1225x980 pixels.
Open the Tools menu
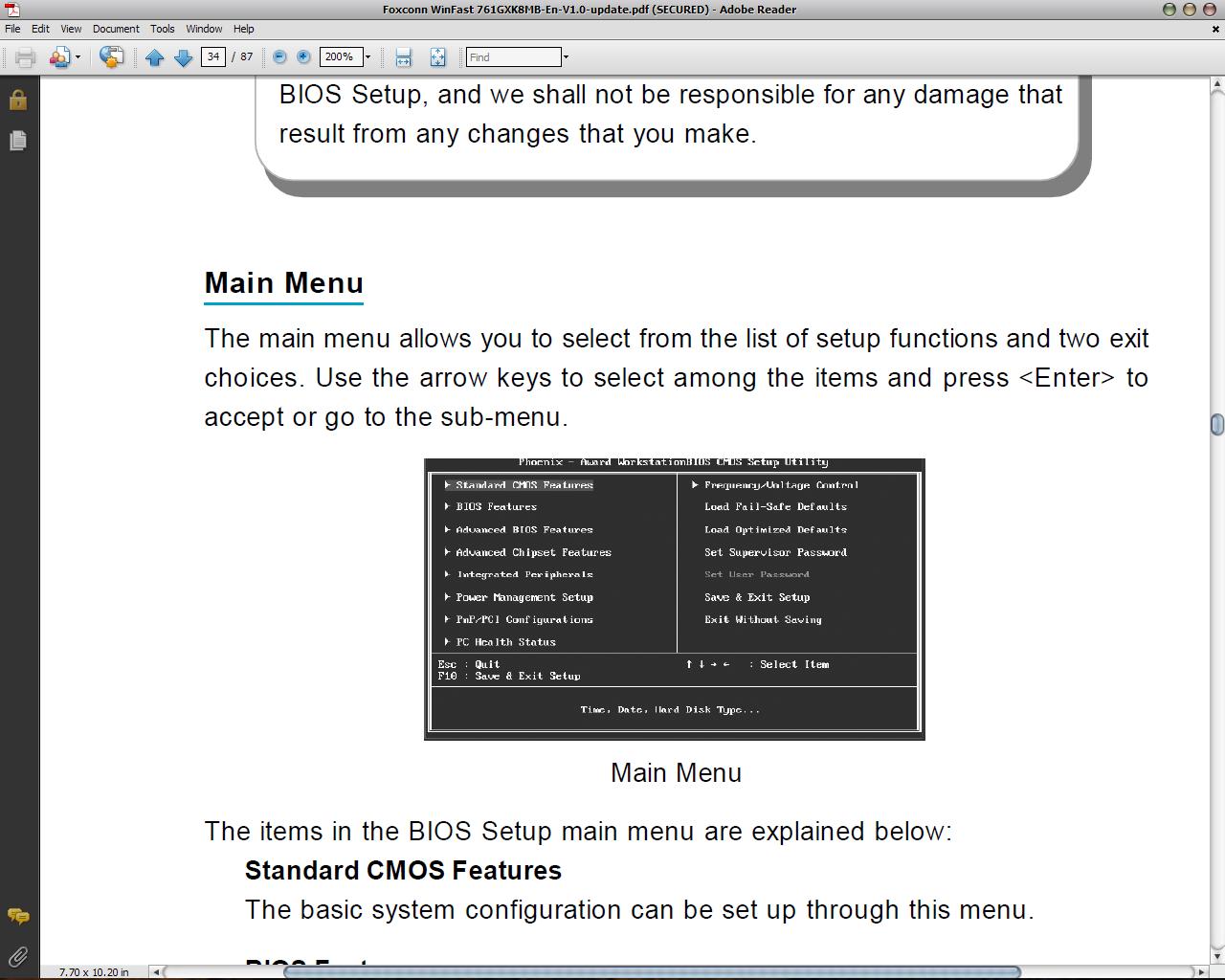[162, 29]
